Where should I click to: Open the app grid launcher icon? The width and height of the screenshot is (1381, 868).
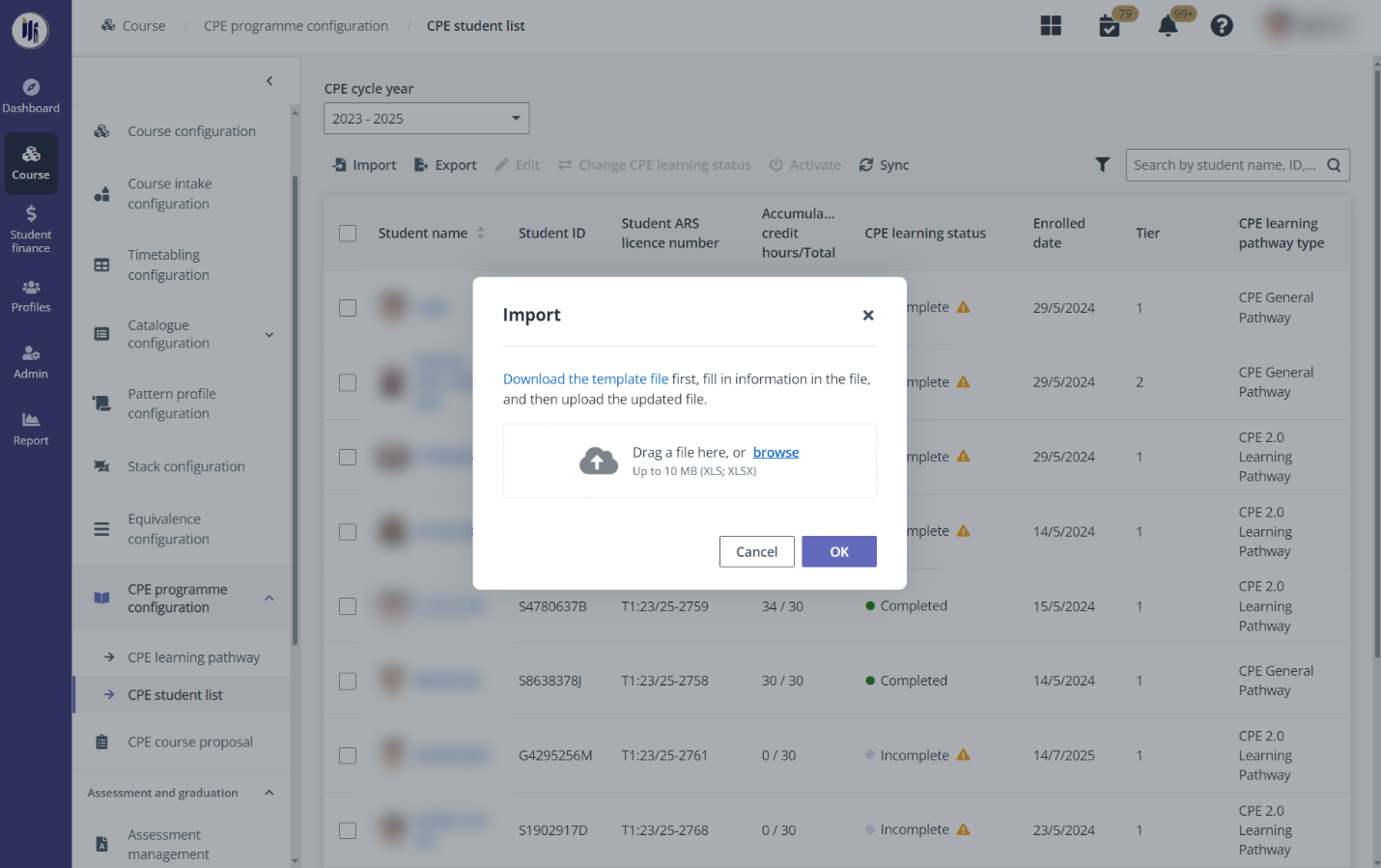click(x=1051, y=26)
